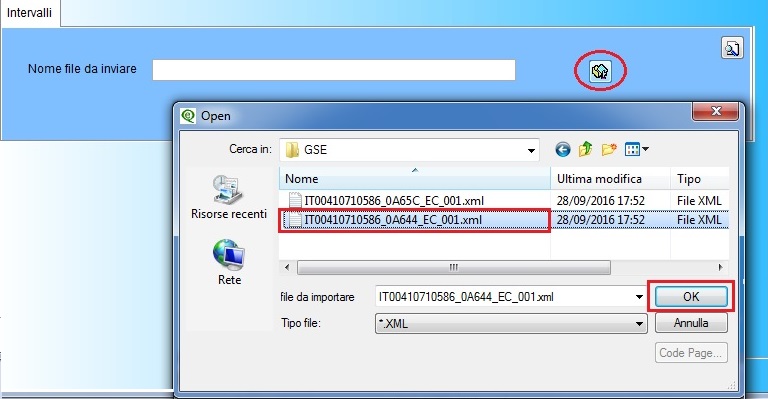The height and width of the screenshot is (399, 768).
Task: Select Rete network location
Action: point(229,262)
